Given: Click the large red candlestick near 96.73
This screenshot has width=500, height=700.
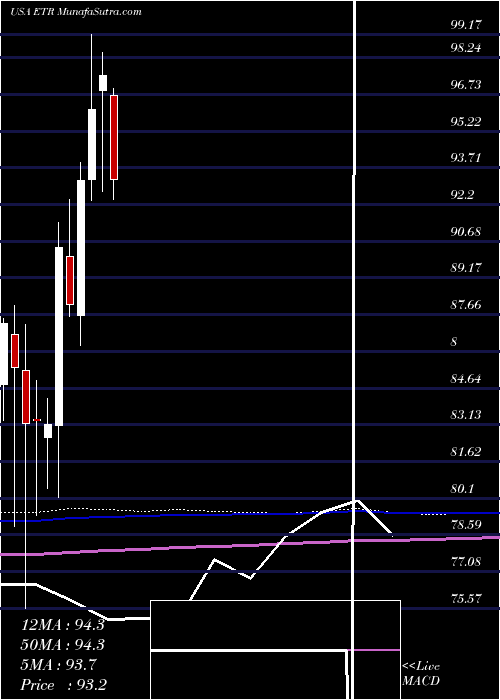Looking at the screenshot, I should coord(114,138).
